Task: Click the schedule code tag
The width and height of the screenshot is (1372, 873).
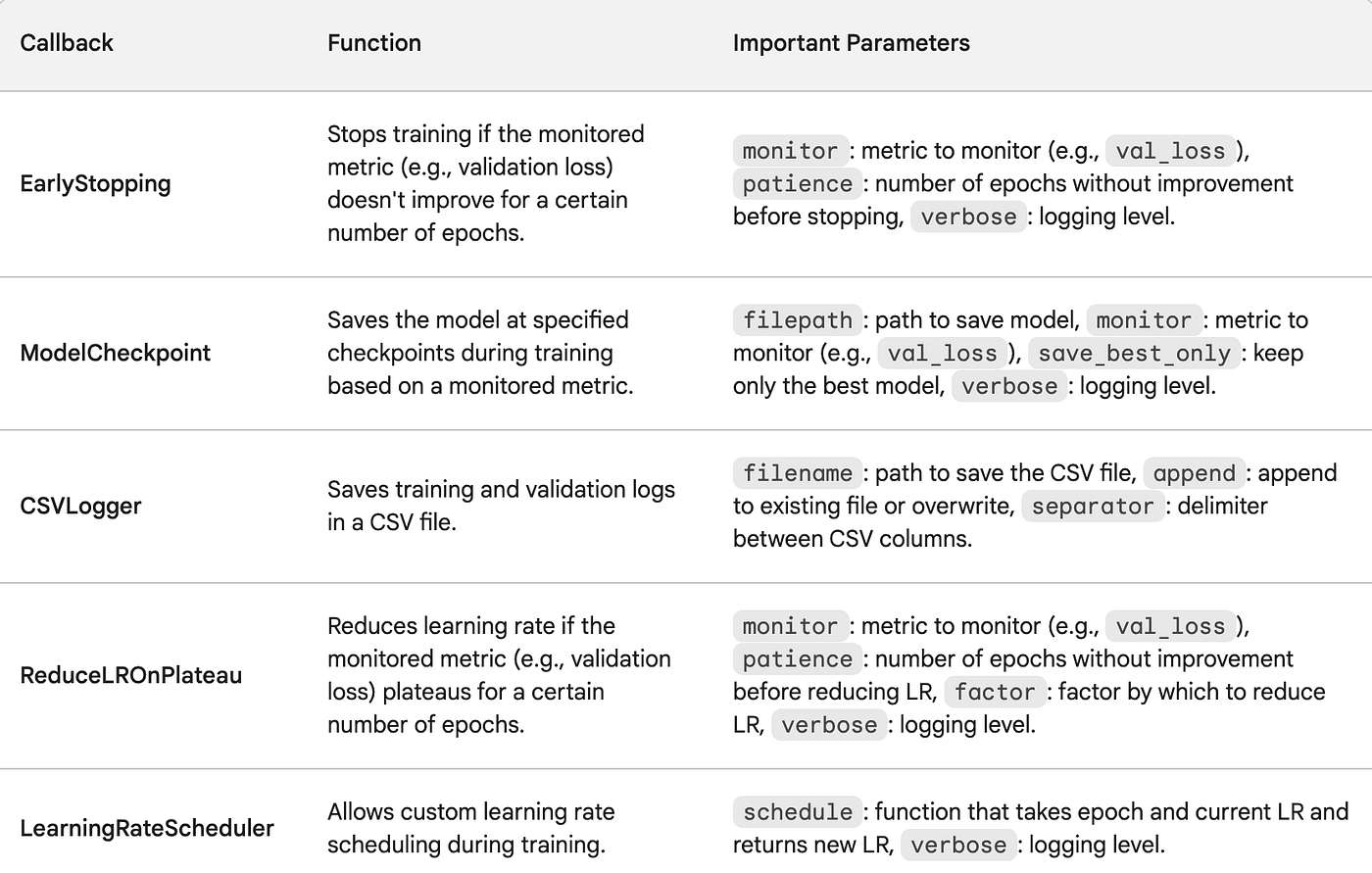Action: (x=798, y=812)
